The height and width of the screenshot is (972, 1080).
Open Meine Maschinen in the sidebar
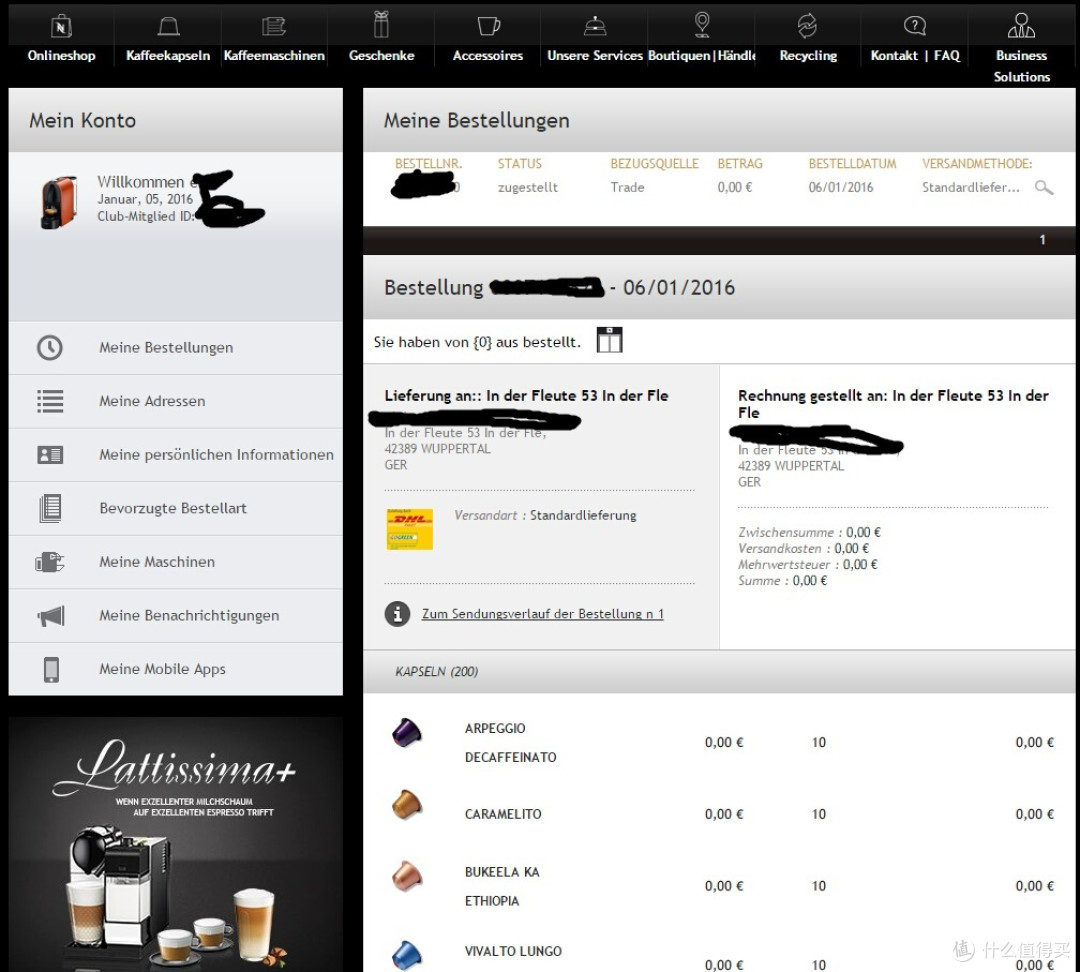(176, 561)
